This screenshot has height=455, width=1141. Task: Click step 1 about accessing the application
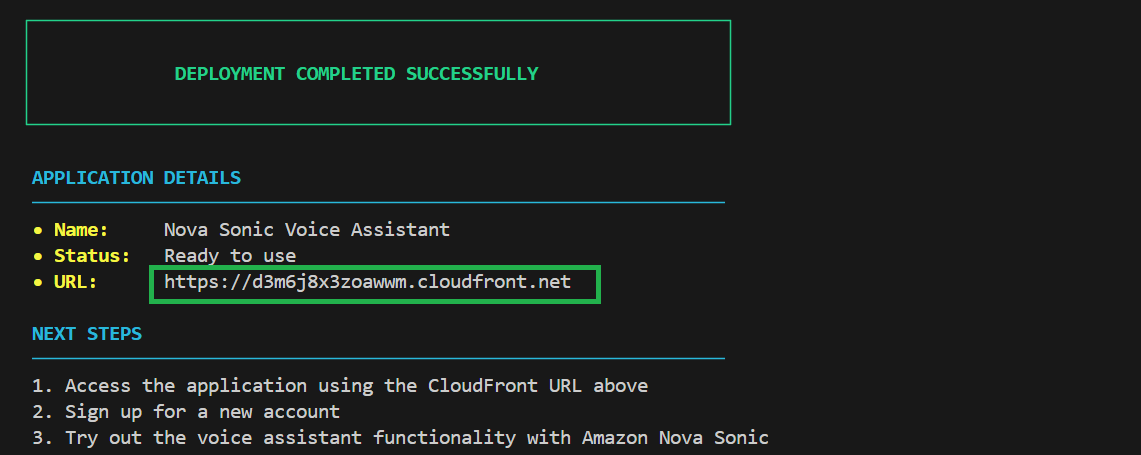(x=356, y=386)
